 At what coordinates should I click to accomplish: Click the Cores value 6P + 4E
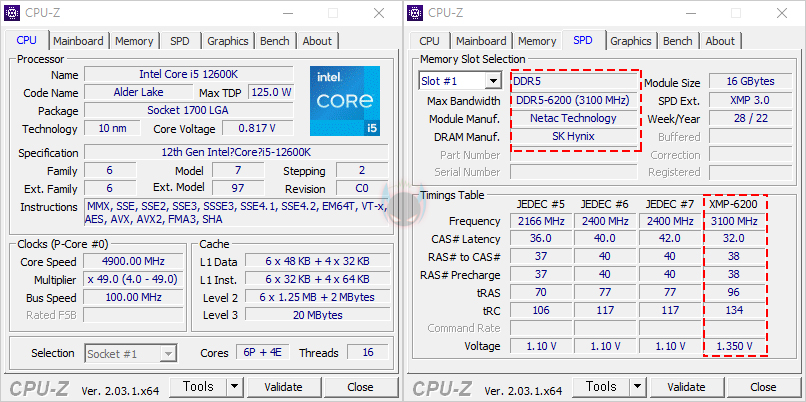pyautogui.click(x=263, y=352)
